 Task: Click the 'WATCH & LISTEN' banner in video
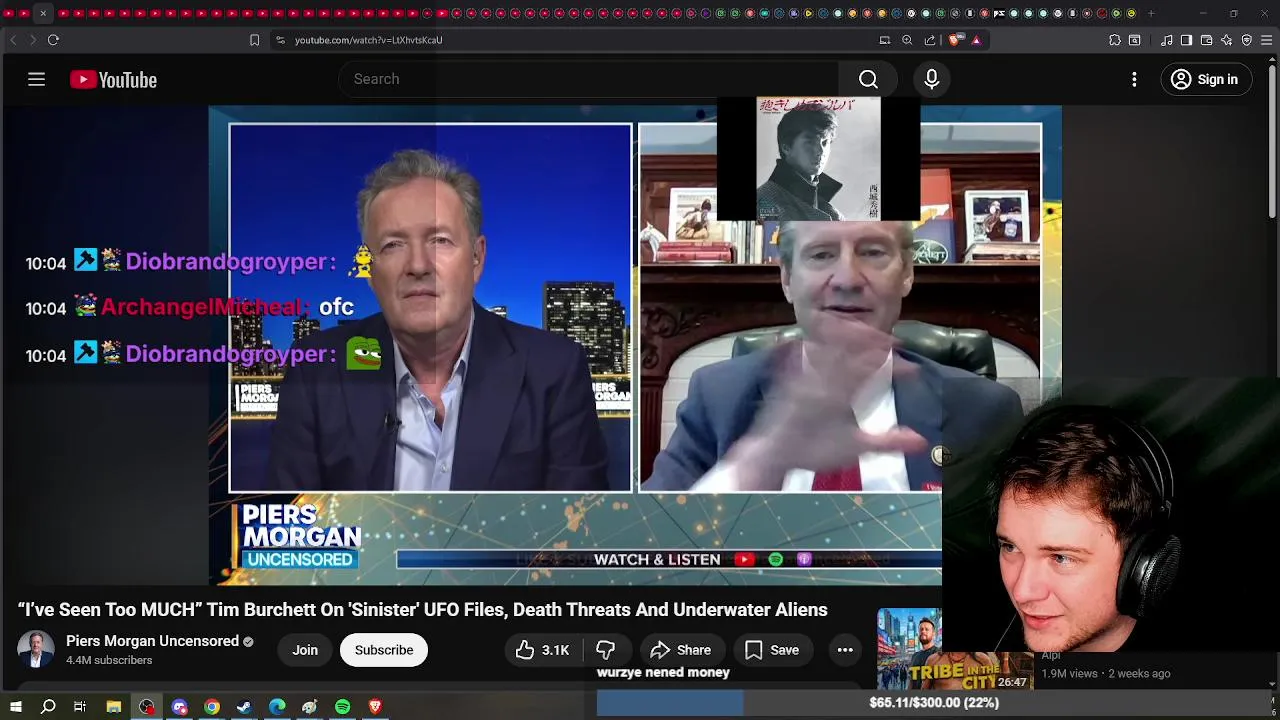(657, 560)
